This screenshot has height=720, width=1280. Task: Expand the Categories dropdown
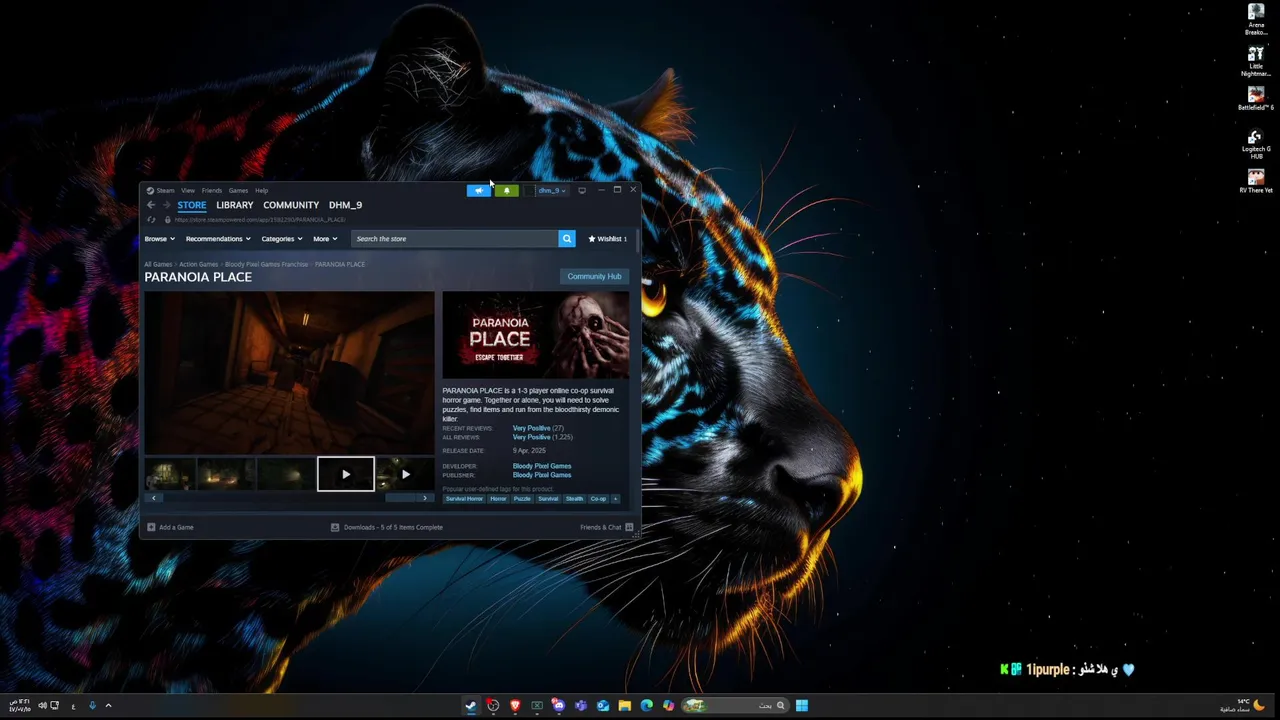(282, 239)
